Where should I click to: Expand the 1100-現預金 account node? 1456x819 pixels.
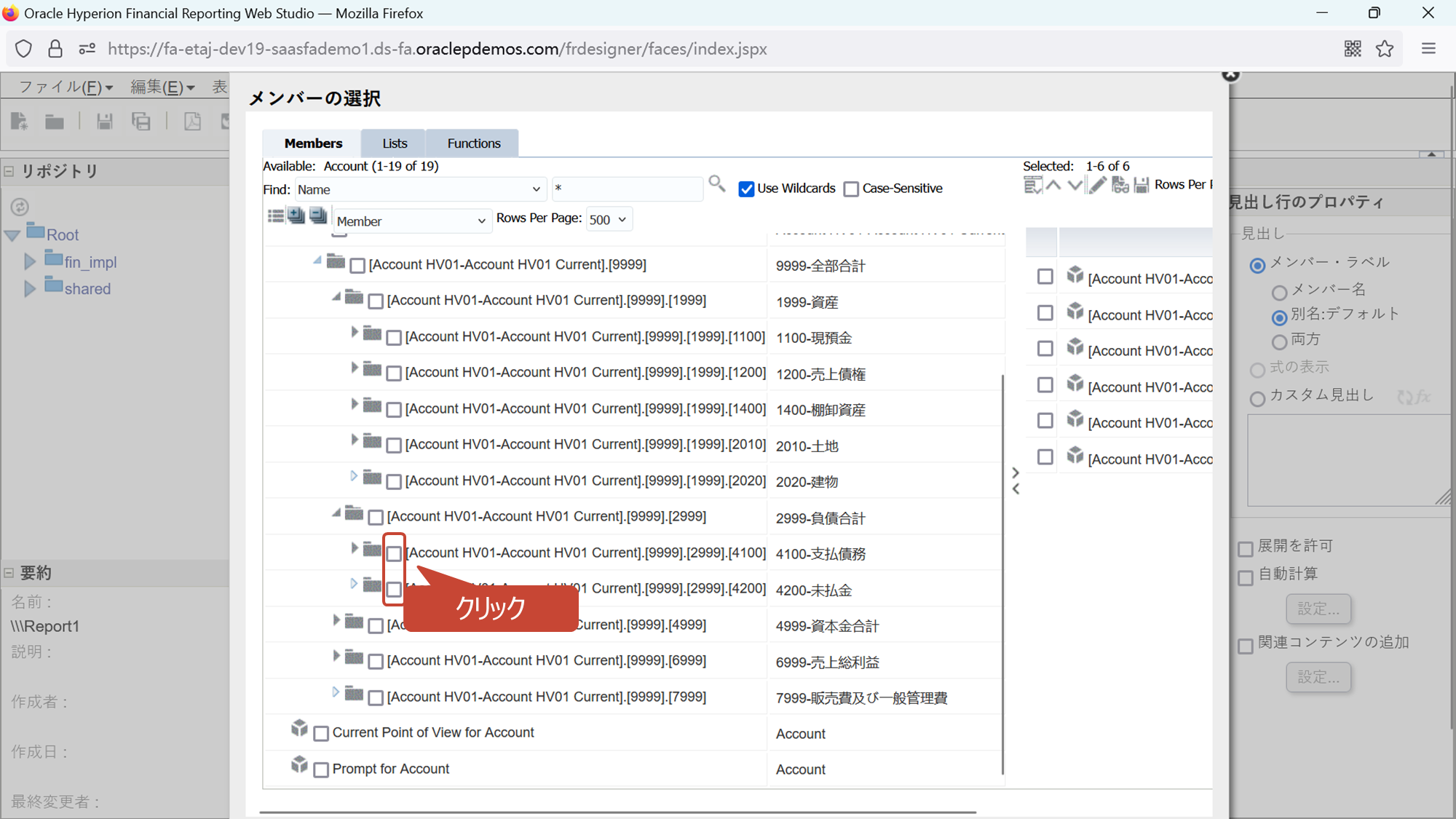point(355,333)
